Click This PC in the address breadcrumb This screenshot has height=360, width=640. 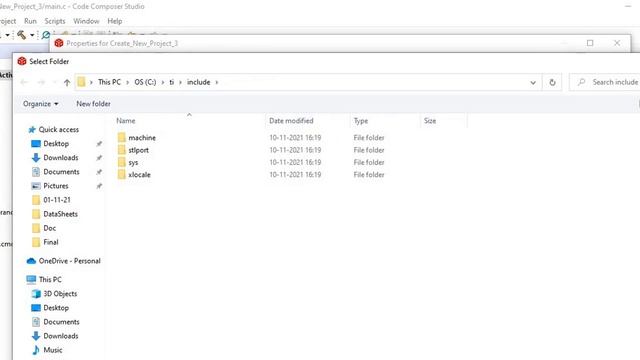[109, 82]
